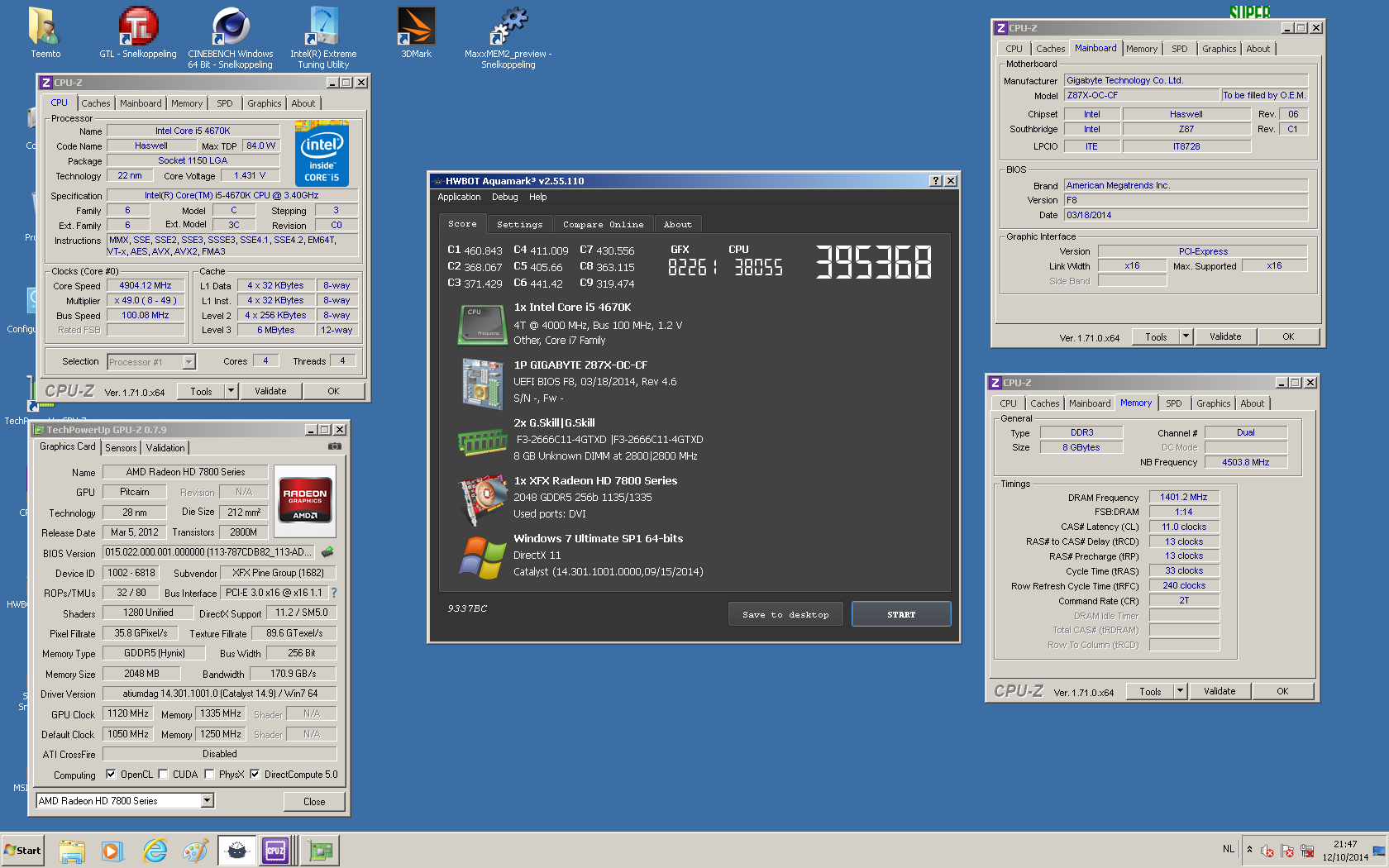The width and height of the screenshot is (1389, 868).
Task: Toggle OpenCL checkbox in GPU-Z
Action: [111, 775]
